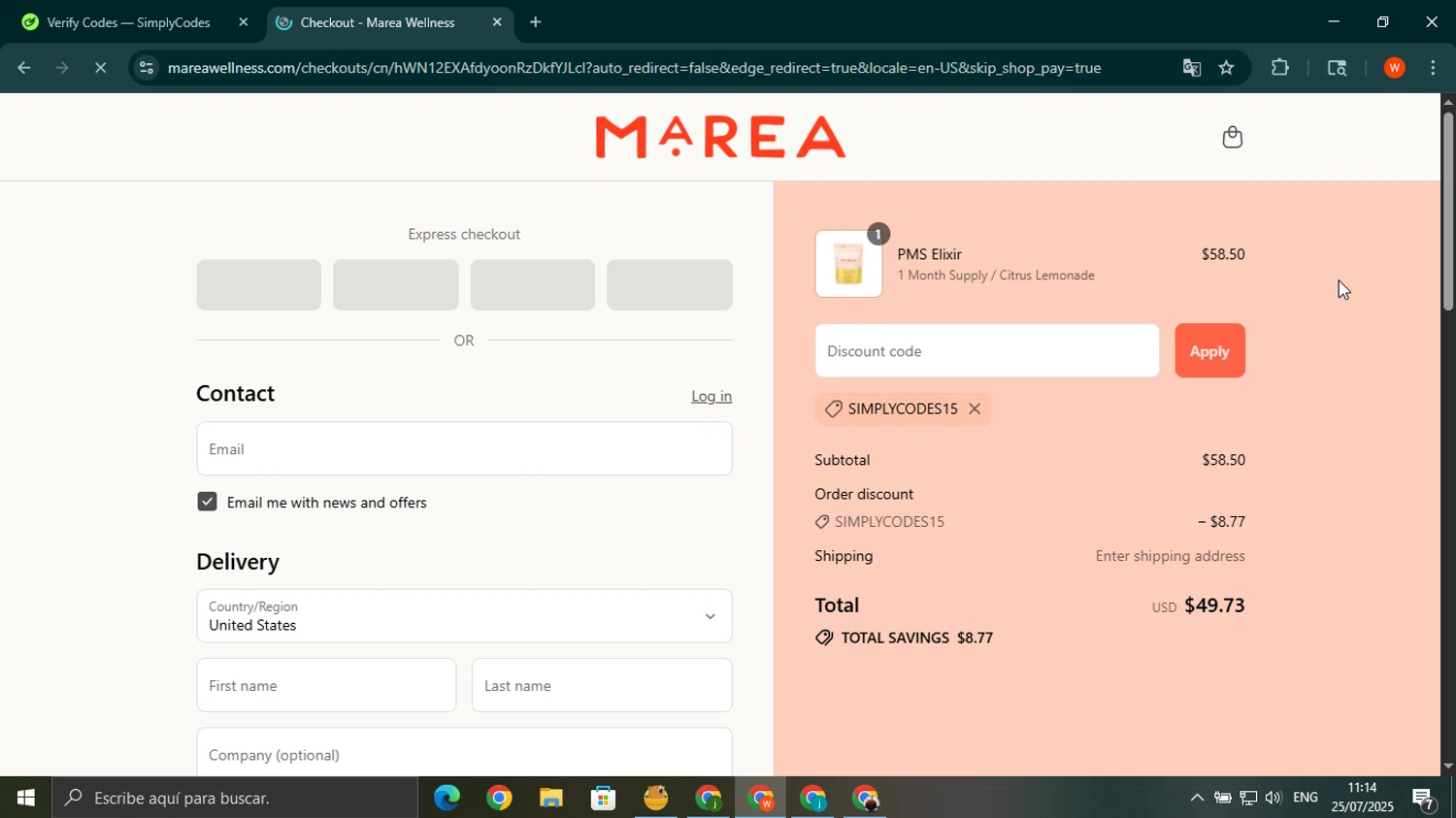The height and width of the screenshot is (818, 1456).
Task: Open File Explorer from taskbar
Action: click(x=551, y=798)
